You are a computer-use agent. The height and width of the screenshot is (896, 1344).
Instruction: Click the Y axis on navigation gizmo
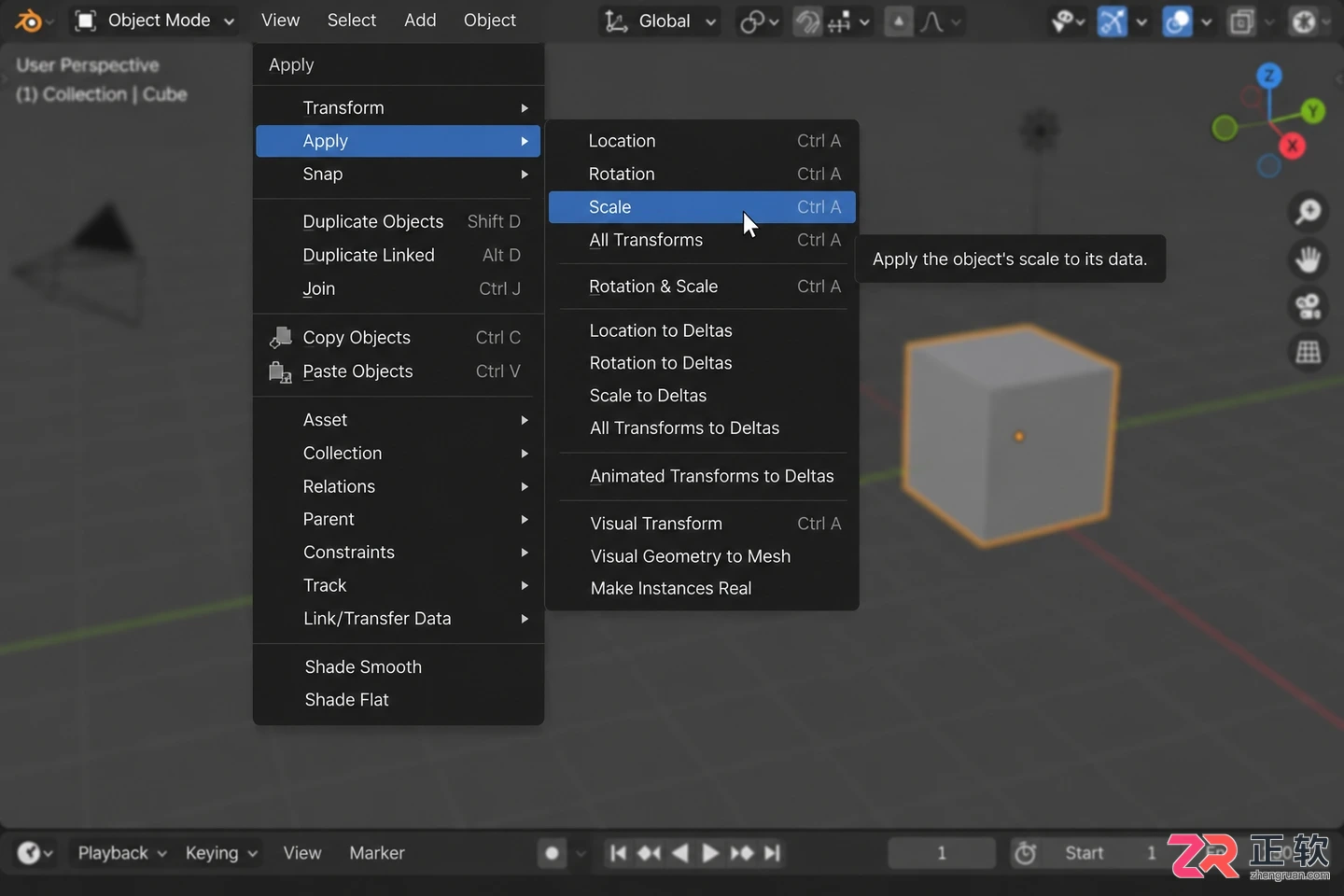click(1313, 112)
